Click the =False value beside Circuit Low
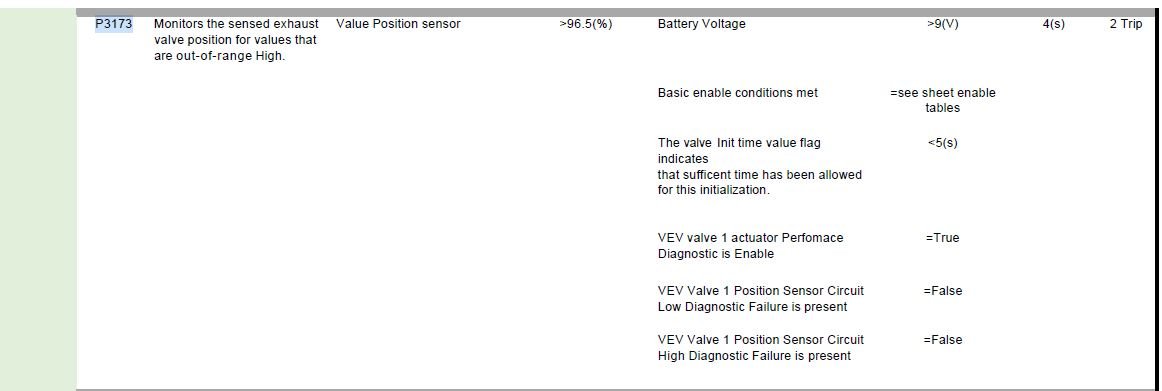The image size is (1162, 391). pyautogui.click(x=943, y=291)
